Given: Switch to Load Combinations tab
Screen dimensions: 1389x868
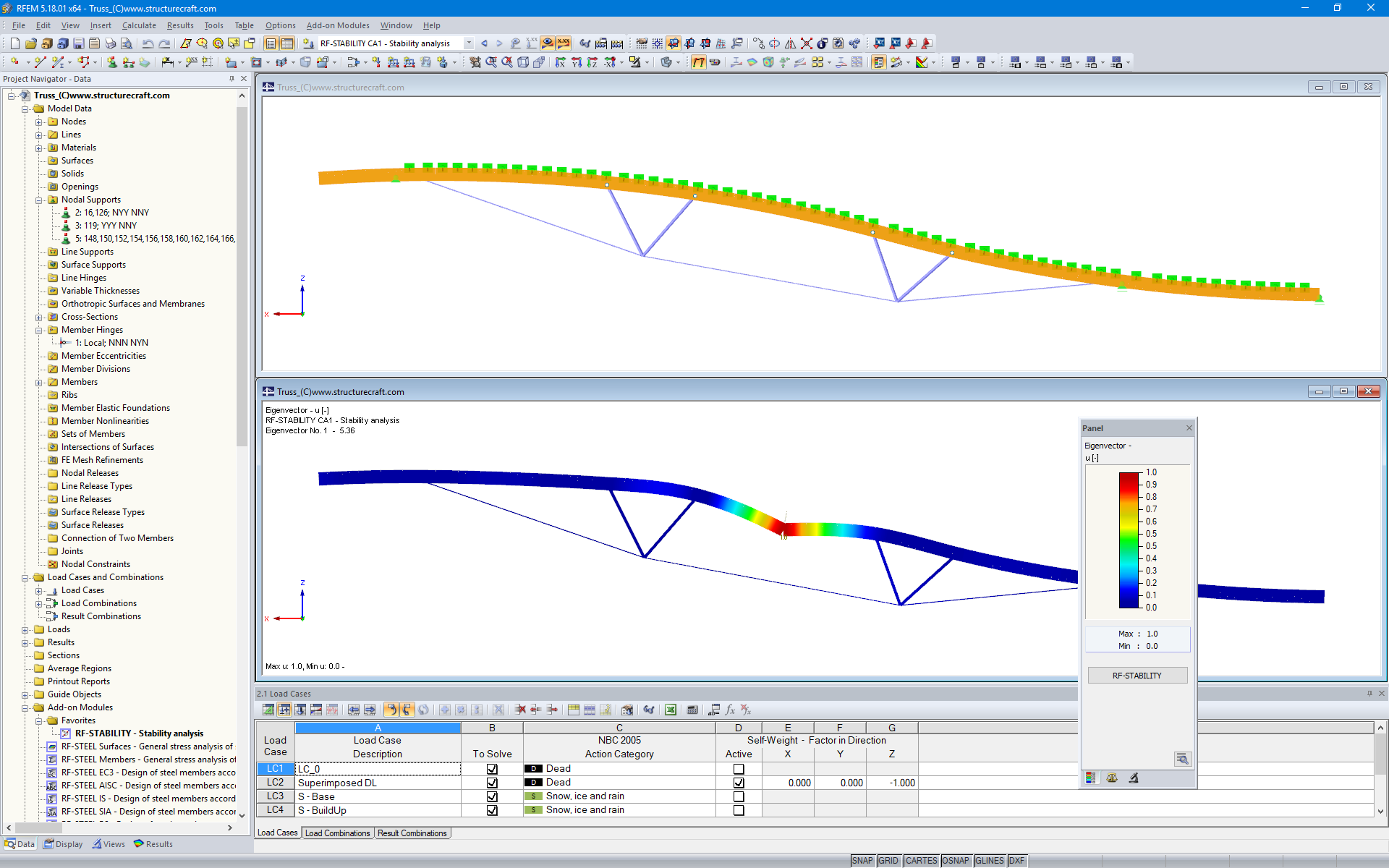Looking at the screenshot, I should (337, 833).
